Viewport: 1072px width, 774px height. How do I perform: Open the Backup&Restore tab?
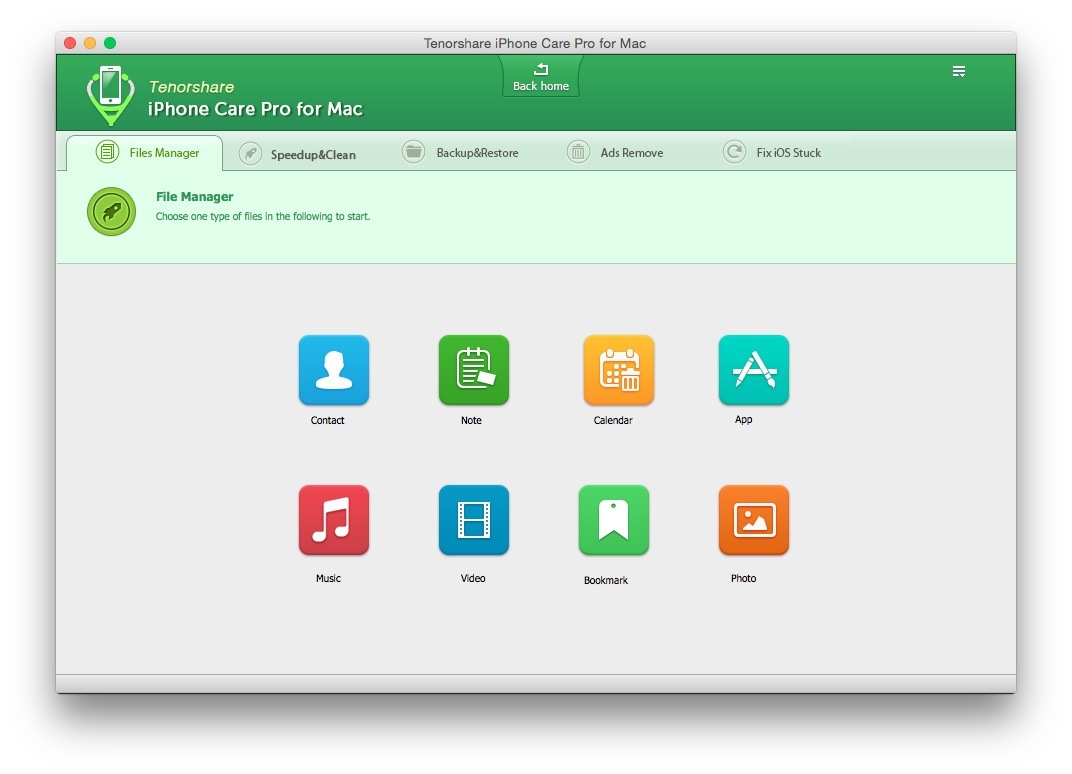coord(463,152)
